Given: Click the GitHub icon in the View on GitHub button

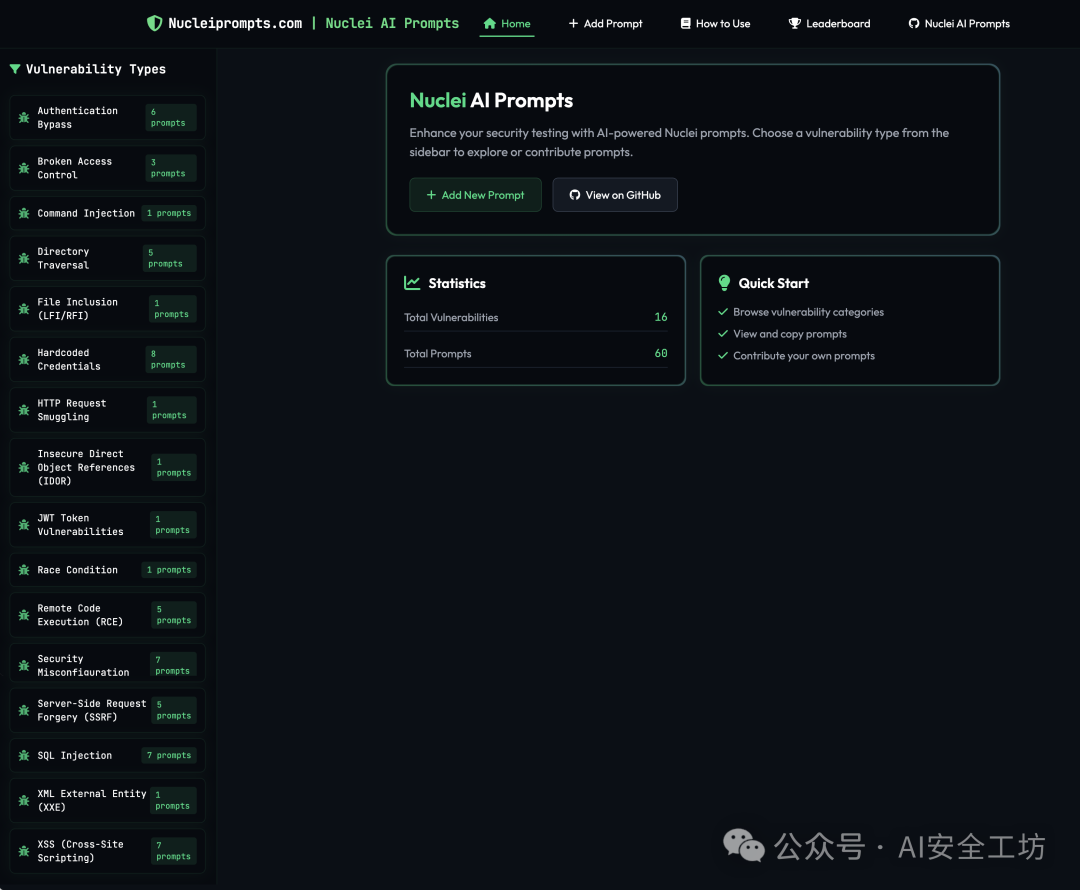Looking at the screenshot, I should click(x=574, y=195).
